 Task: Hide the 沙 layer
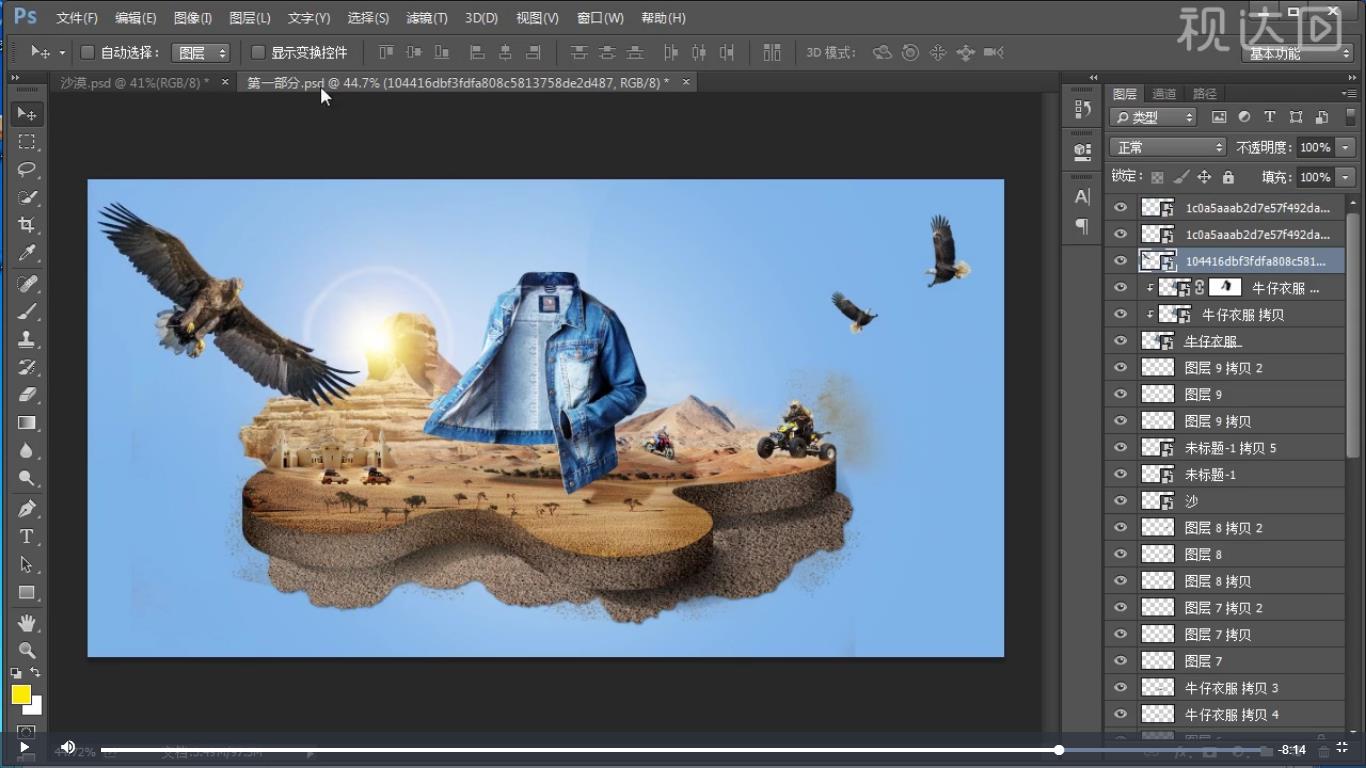[1120, 501]
